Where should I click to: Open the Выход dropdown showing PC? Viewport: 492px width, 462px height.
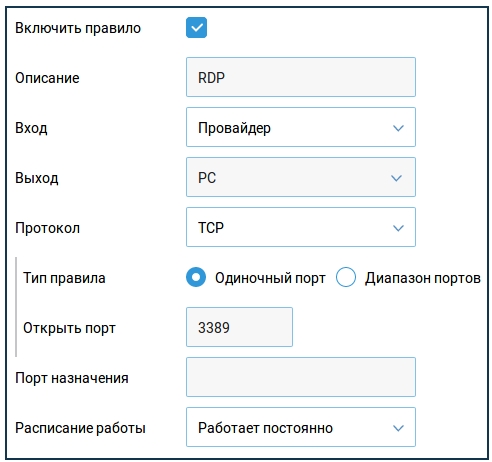[301, 177]
